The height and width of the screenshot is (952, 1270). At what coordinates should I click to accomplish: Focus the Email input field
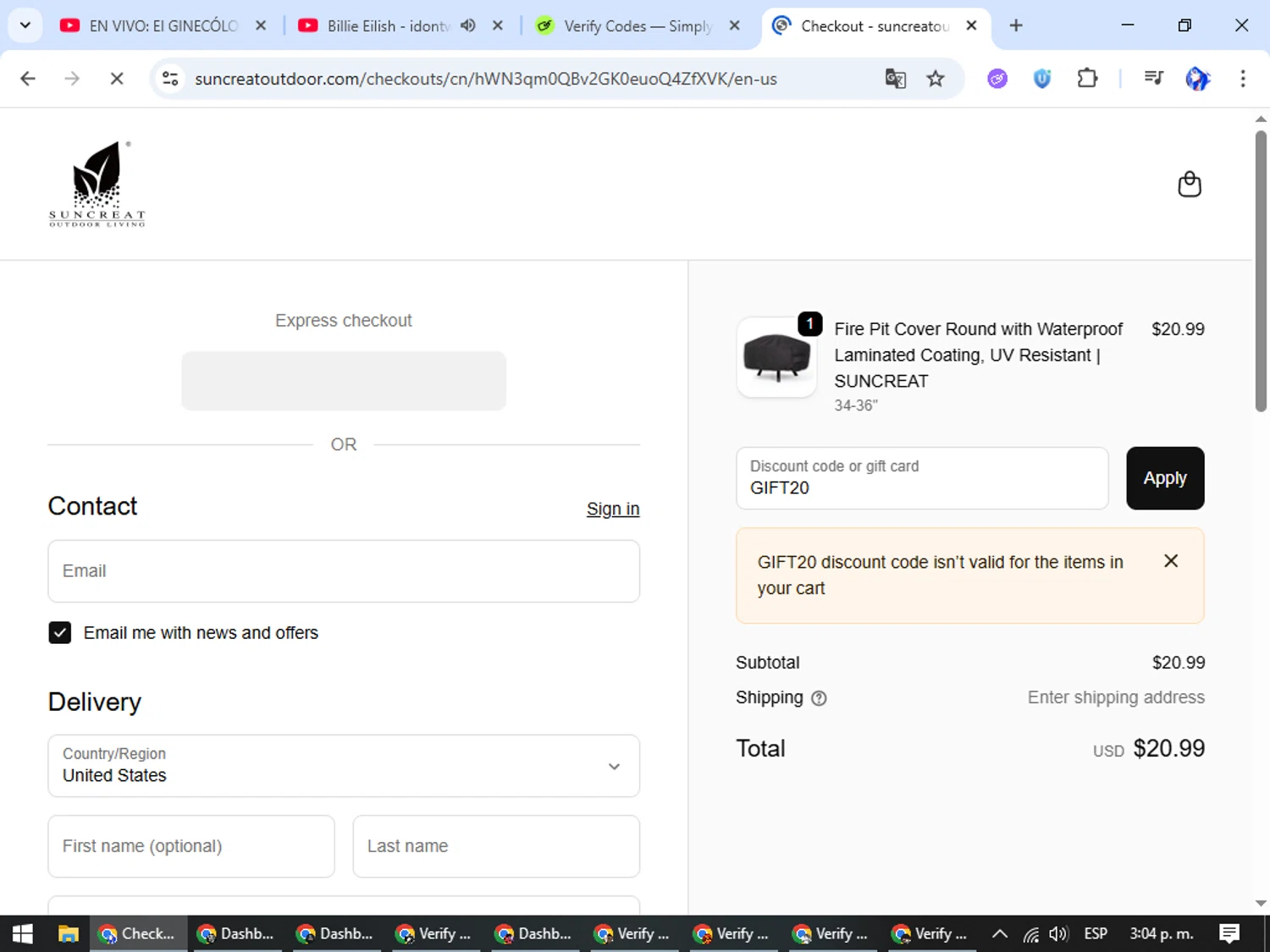[344, 571]
